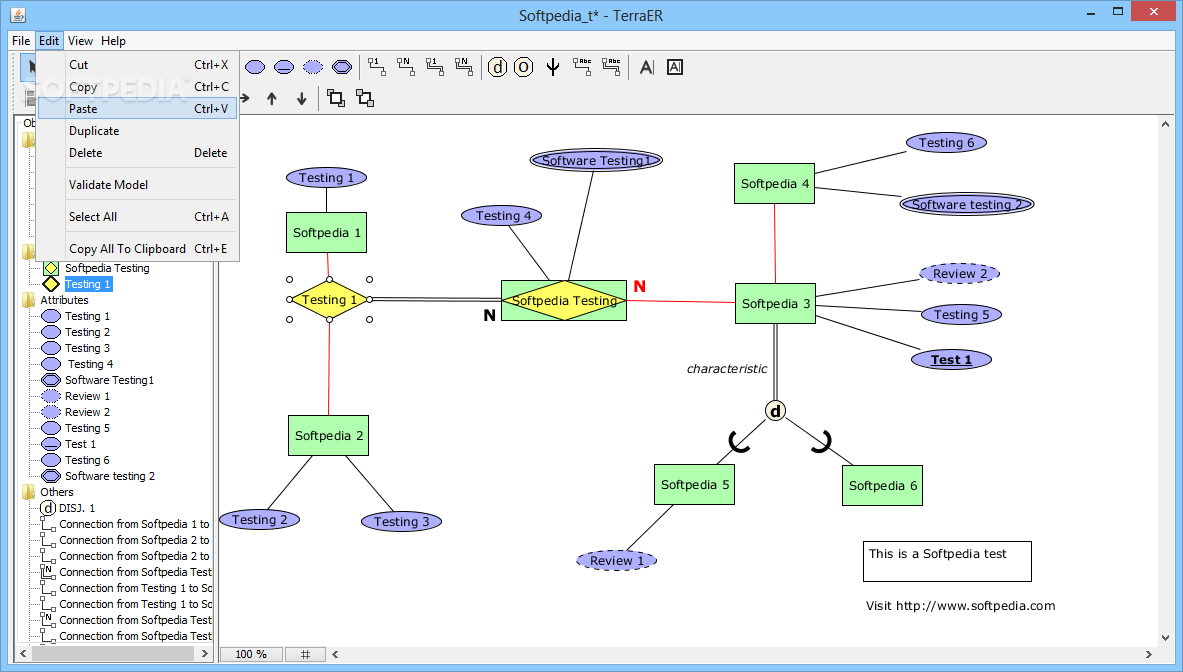Select Softpedia Testing in the object tree
Viewport: 1183px width, 672px height.
pos(107,268)
